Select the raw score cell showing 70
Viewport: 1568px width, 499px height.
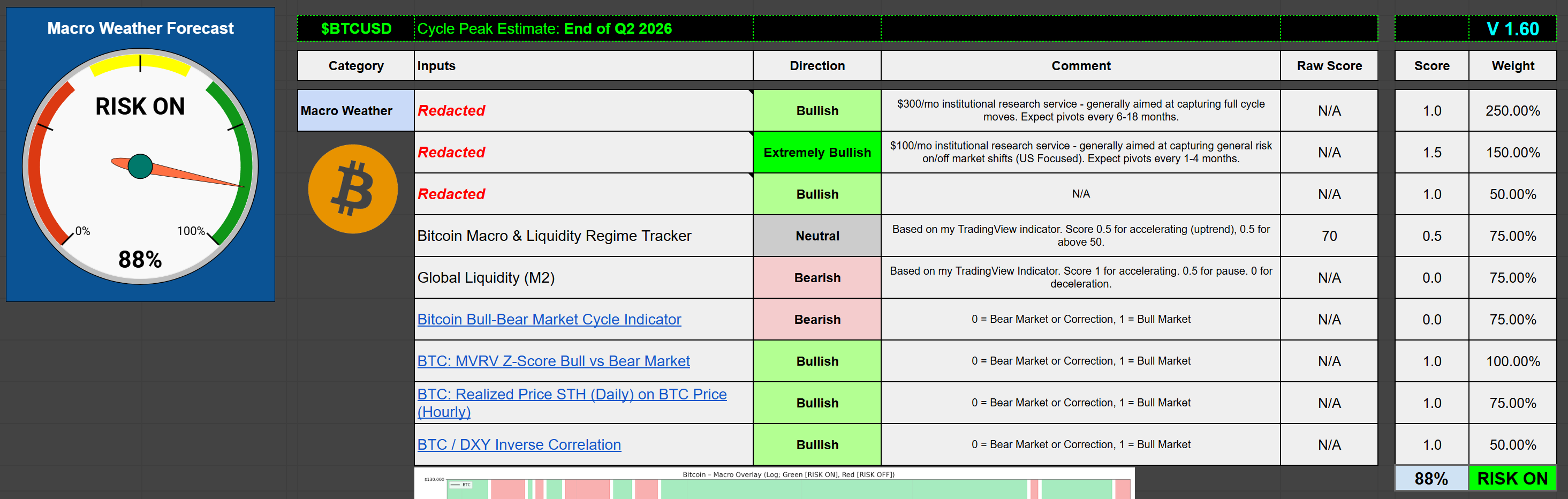[1328, 236]
